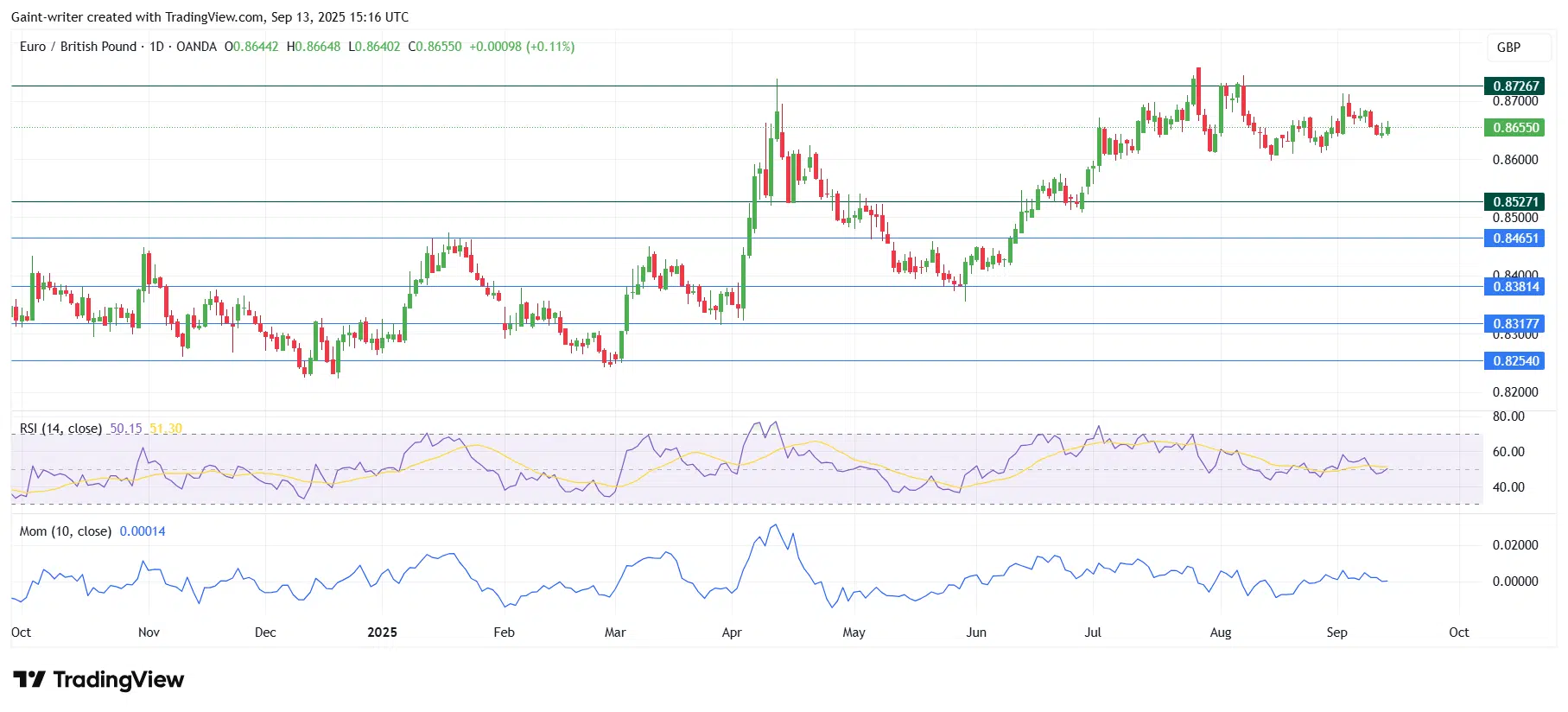The width and height of the screenshot is (1568, 712).
Task: Select the purple RSI value 50.15
Action: (125, 429)
